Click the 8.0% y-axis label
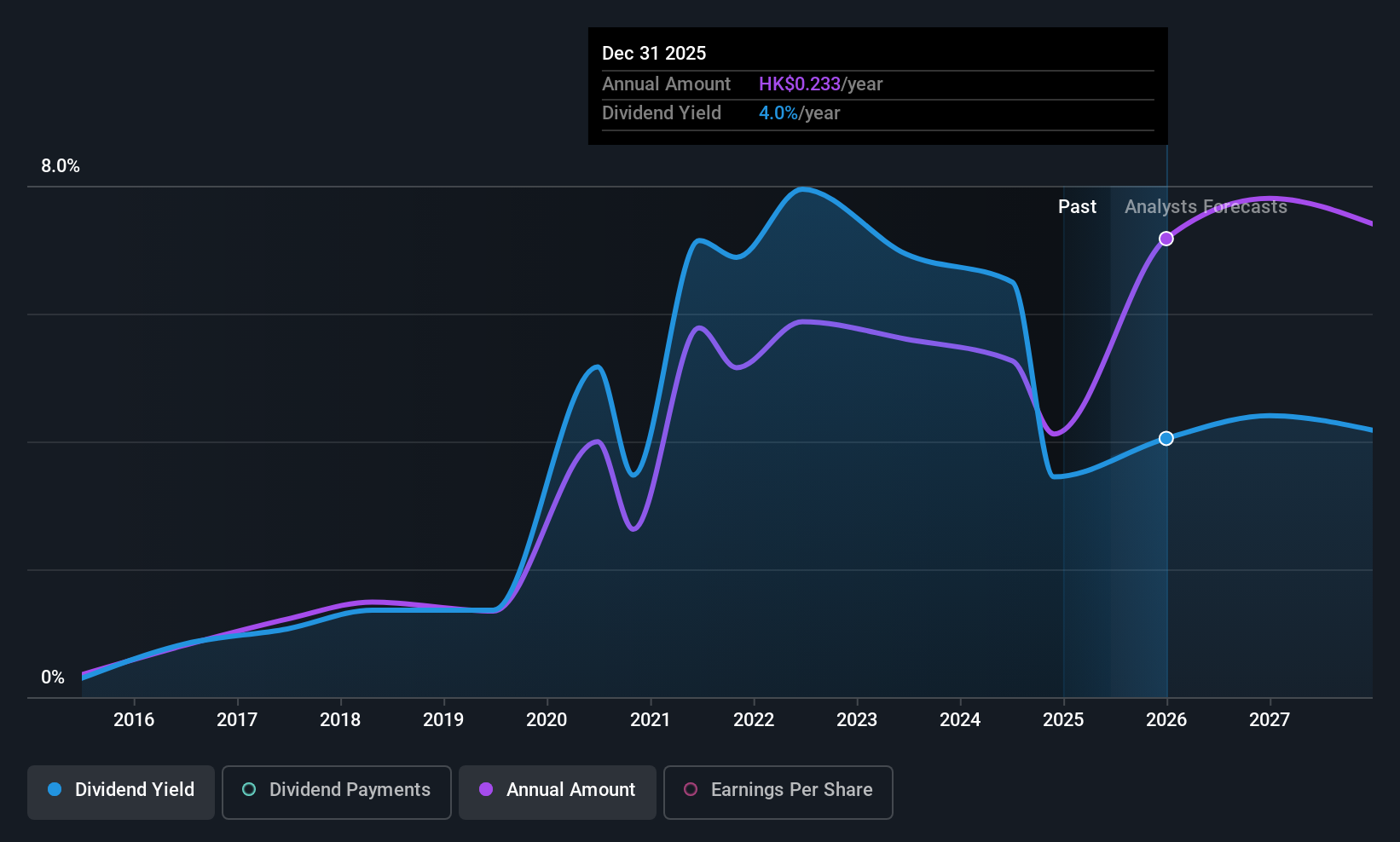The width and height of the screenshot is (1400, 842). click(61, 166)
